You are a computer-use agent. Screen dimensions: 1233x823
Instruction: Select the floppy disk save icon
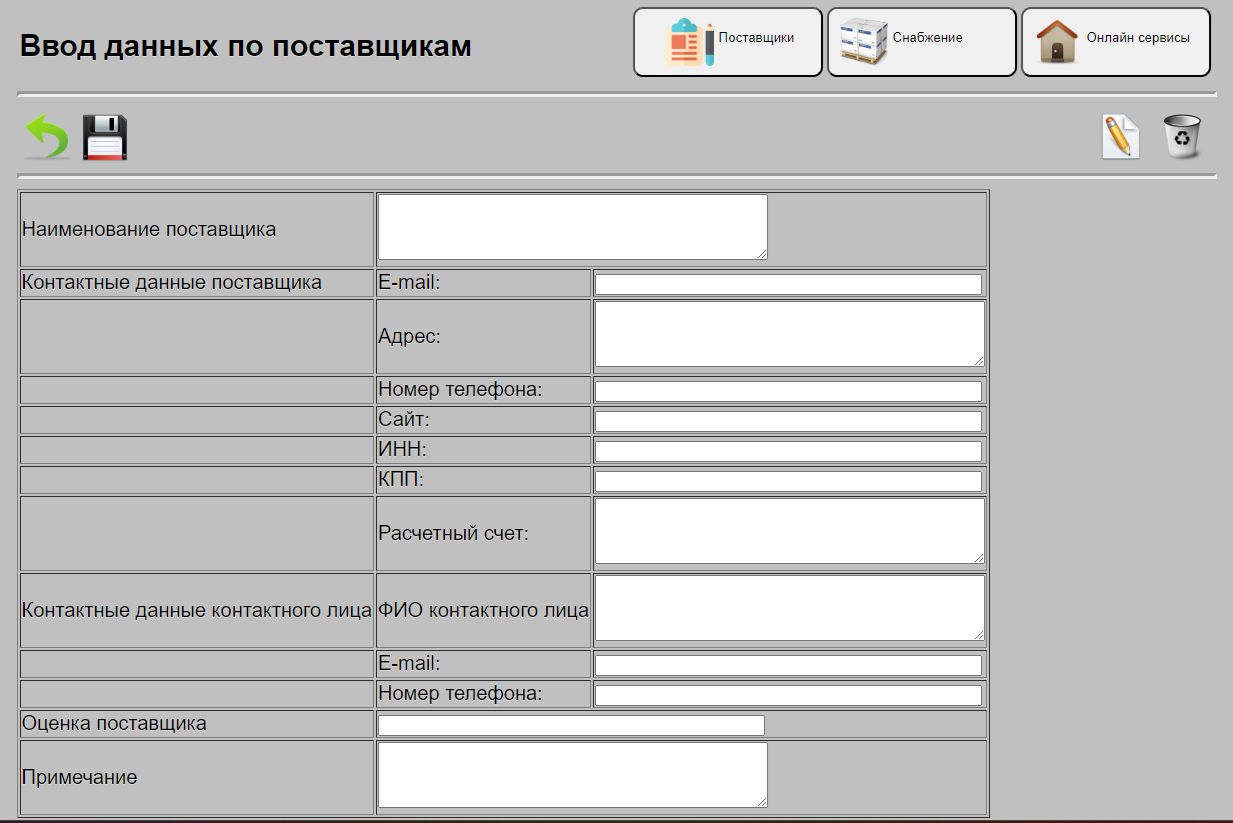pos(104,137)
